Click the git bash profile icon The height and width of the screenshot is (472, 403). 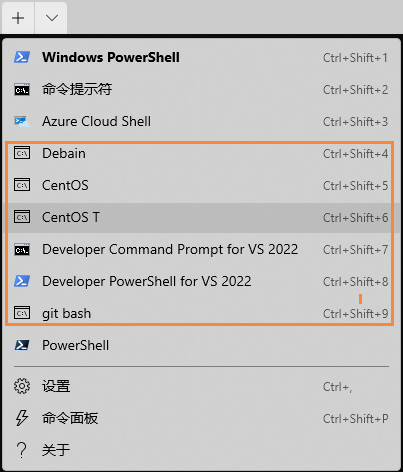pos(22,313)
